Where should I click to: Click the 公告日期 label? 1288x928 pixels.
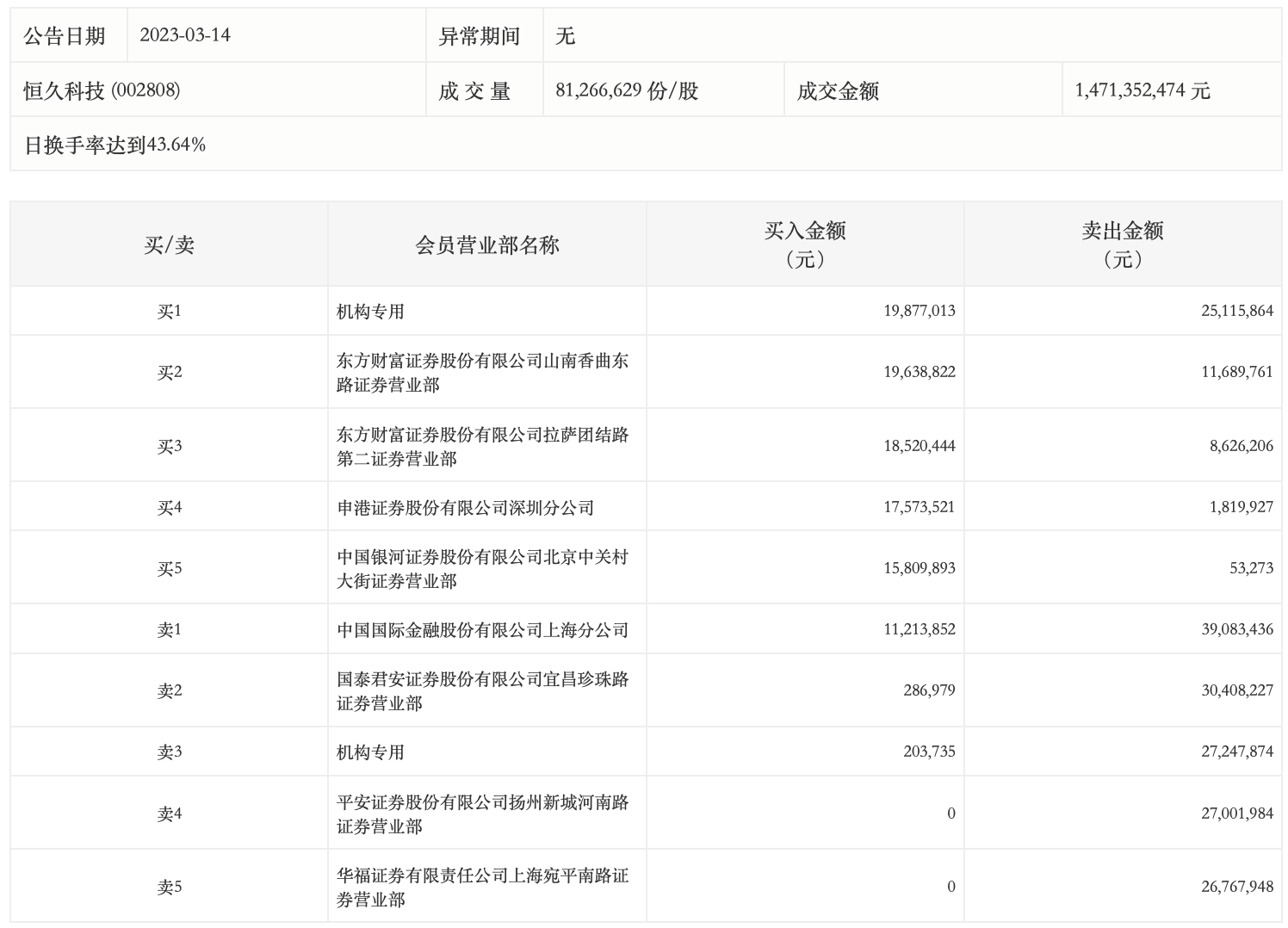(64, 36)
